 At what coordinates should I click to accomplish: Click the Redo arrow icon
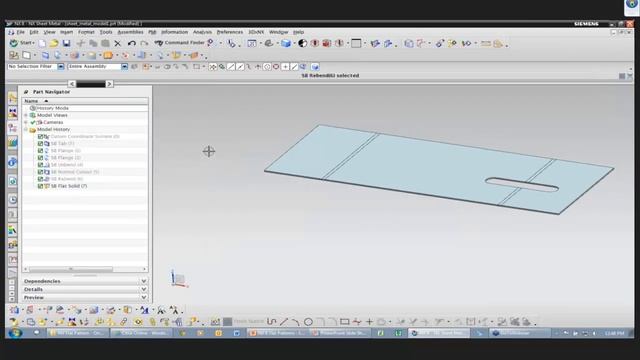tap(144, 43)
